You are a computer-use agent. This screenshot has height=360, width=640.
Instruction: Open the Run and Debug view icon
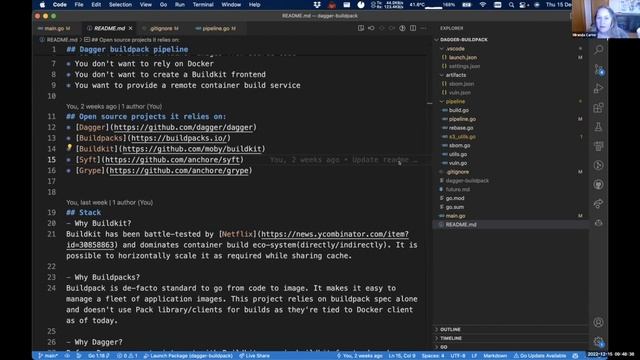click(x=598, y=89)
